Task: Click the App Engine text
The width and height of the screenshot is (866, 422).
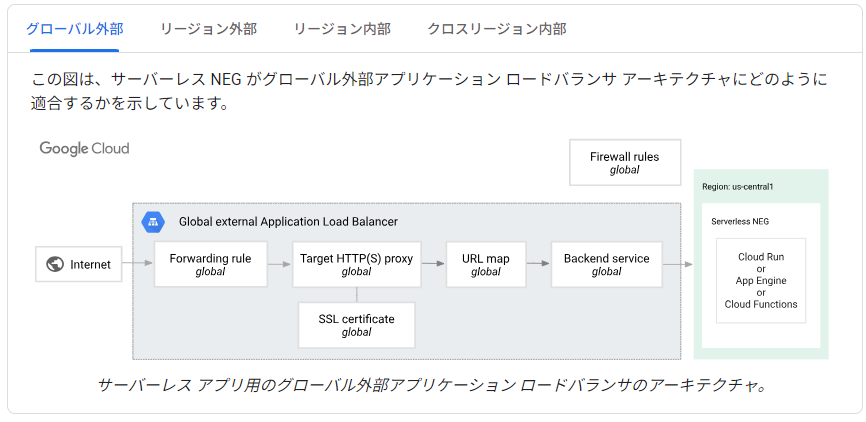Action: 761,281
